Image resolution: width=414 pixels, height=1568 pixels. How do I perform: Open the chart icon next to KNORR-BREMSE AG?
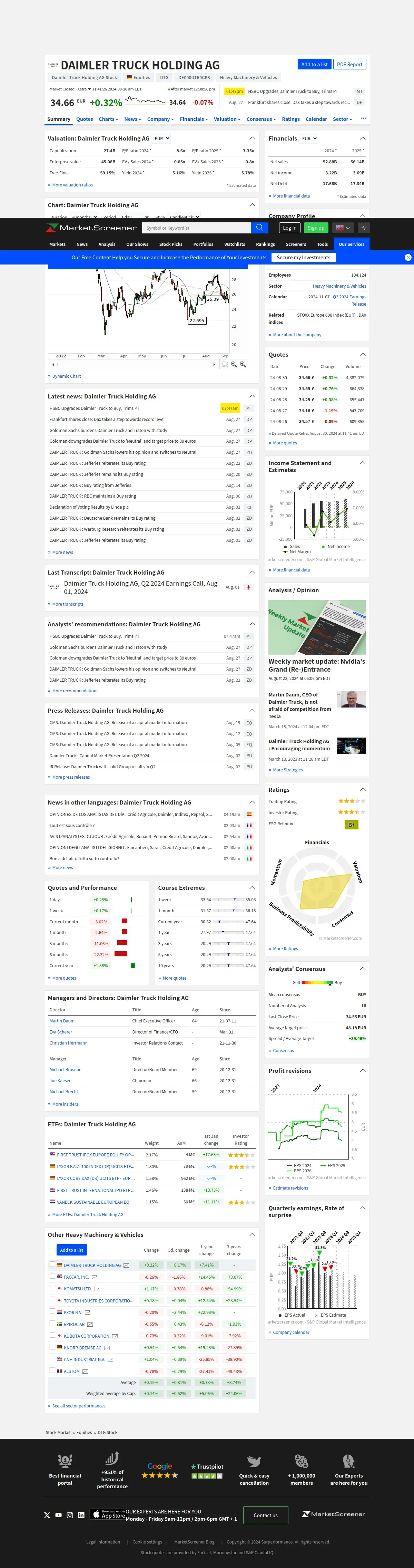(107, 1348)
